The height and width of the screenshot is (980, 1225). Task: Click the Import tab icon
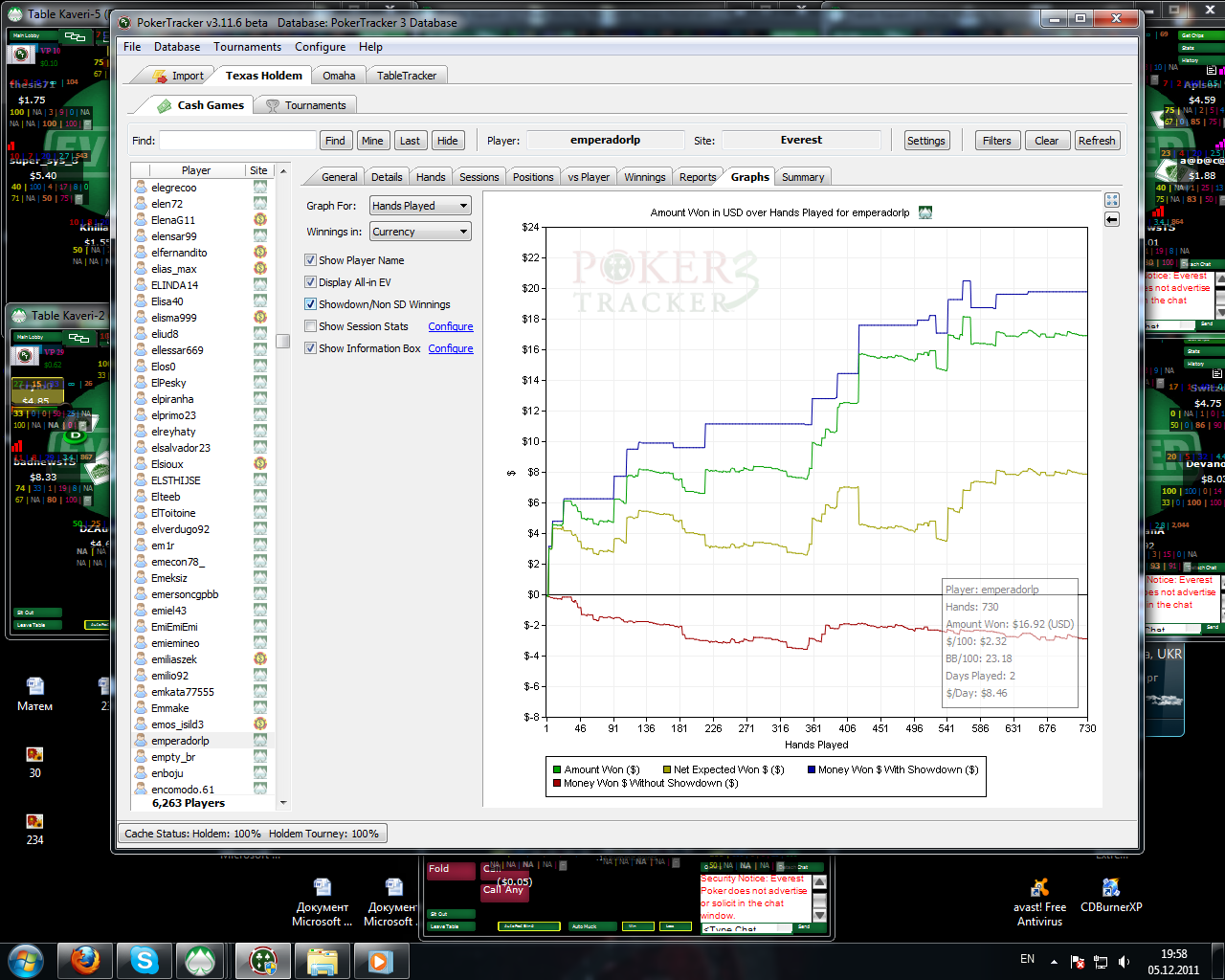[159, 76]
